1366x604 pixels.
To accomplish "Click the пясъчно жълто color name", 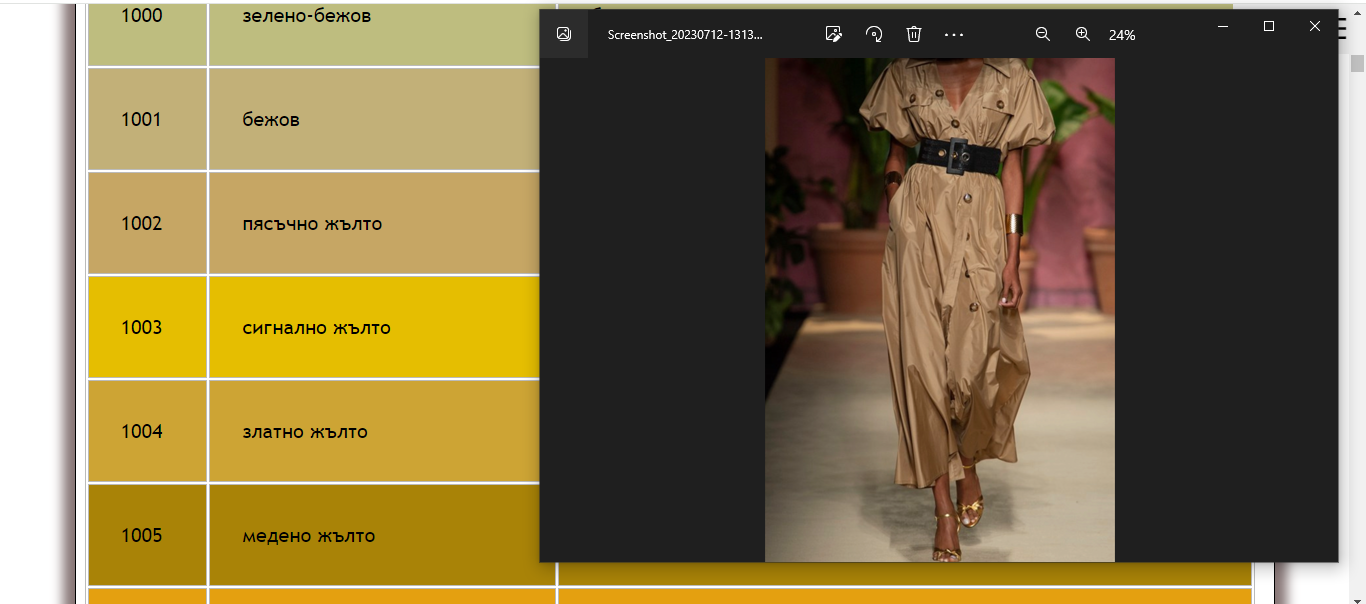I will (312, 224).
